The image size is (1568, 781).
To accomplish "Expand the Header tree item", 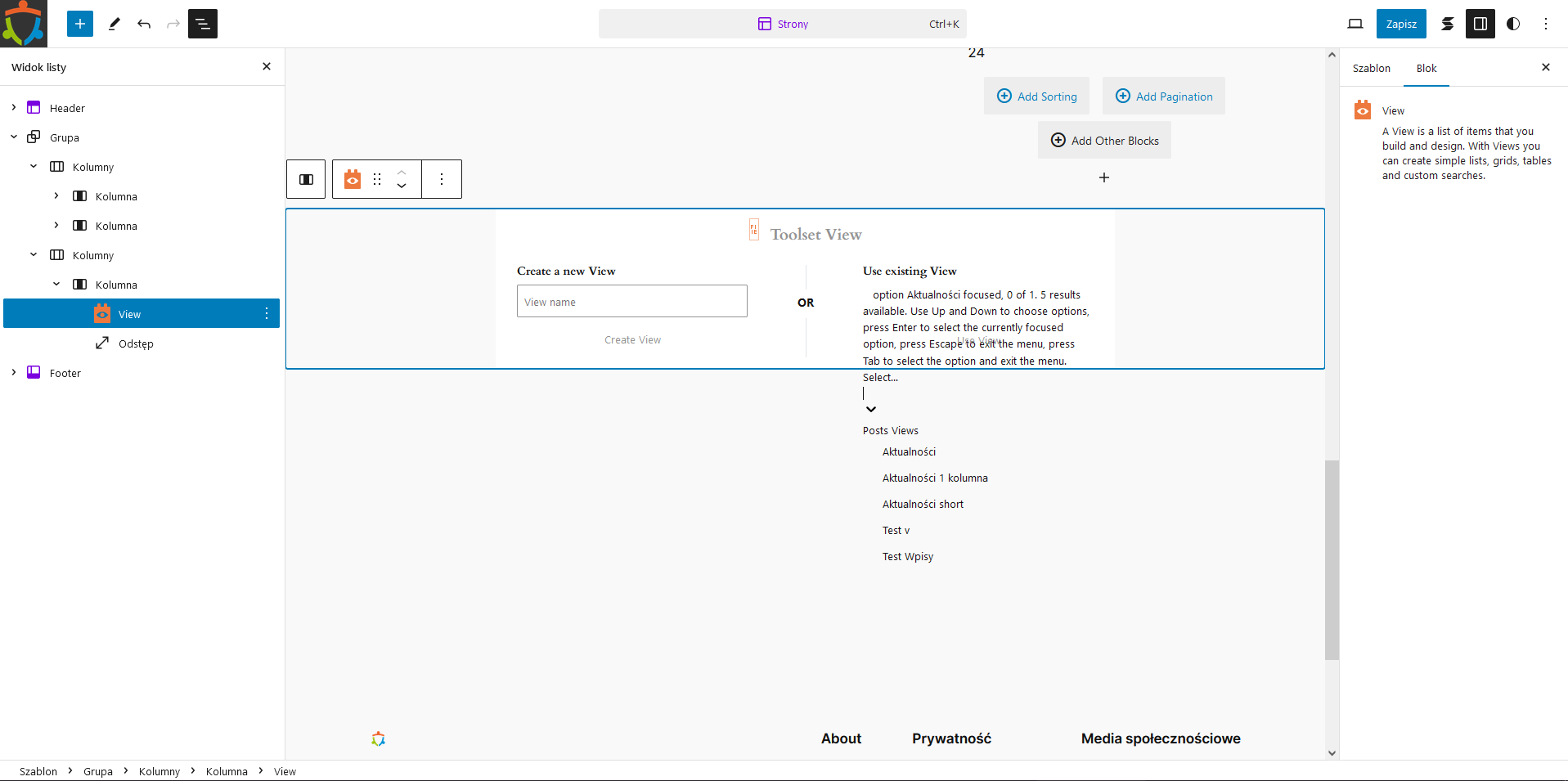I will 14,108.
